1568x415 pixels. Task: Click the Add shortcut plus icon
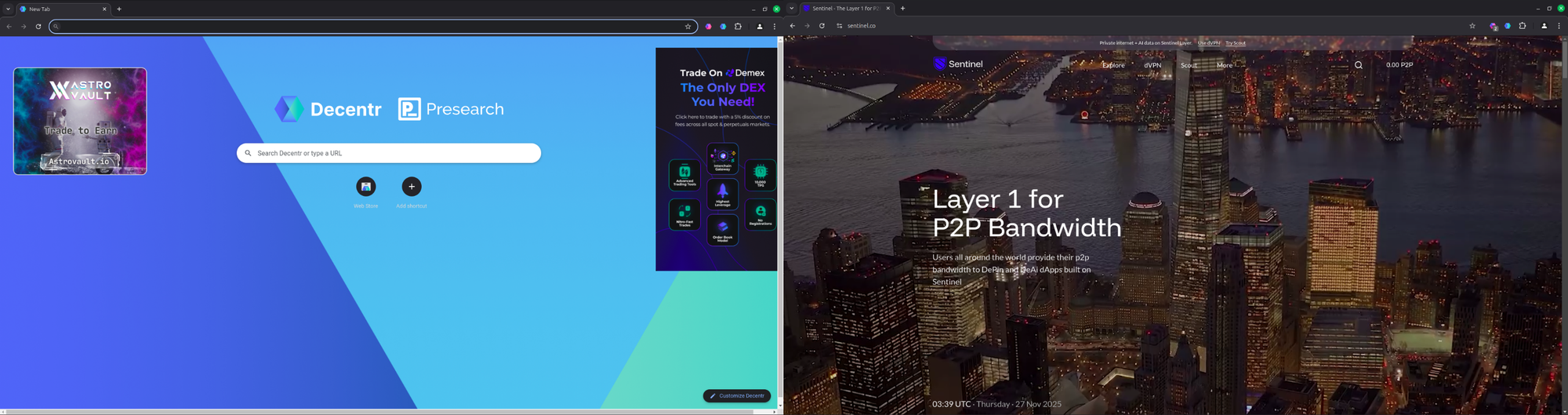412,187
